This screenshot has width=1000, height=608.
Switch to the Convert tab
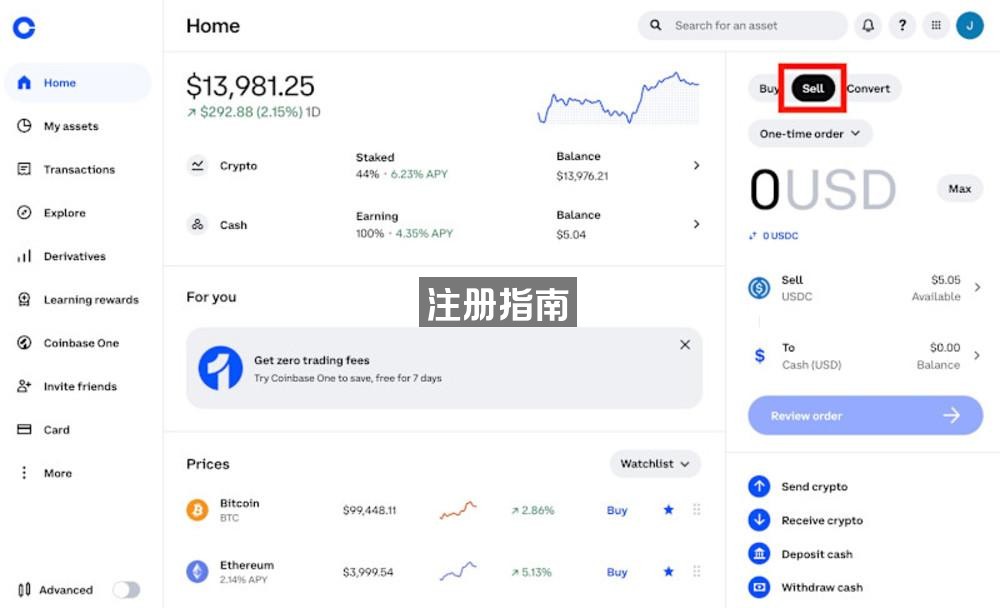(x=869, y=89)
